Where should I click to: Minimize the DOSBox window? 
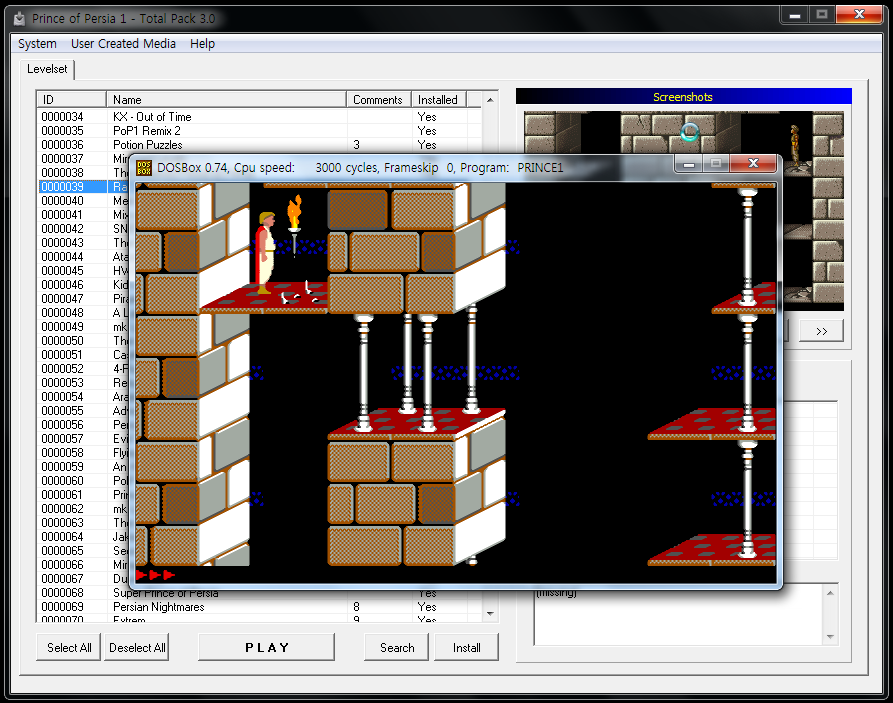pos(689,164)
